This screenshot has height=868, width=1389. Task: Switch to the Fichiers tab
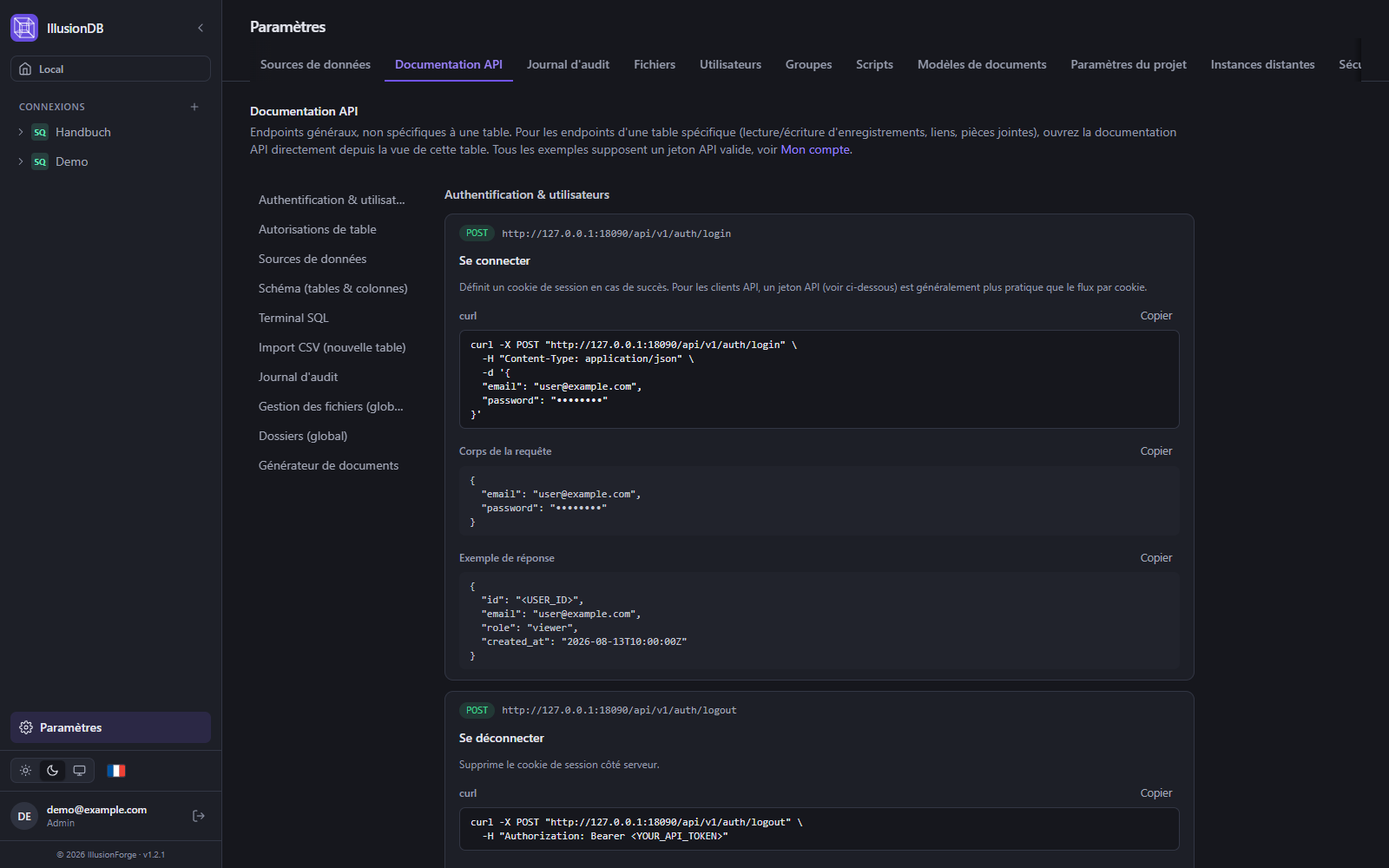pyautogui.click(x=655, y=64)
